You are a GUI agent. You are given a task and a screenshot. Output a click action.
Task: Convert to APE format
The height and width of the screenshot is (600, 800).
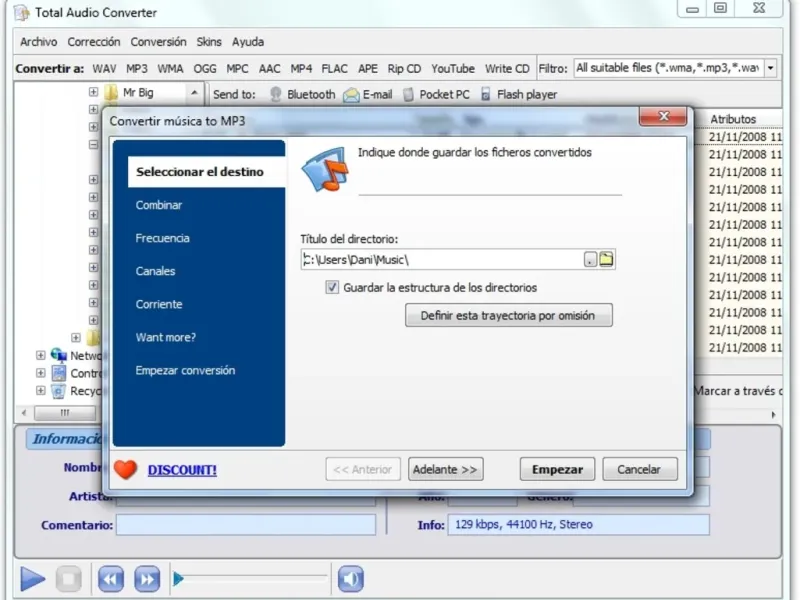pos(368,68)
